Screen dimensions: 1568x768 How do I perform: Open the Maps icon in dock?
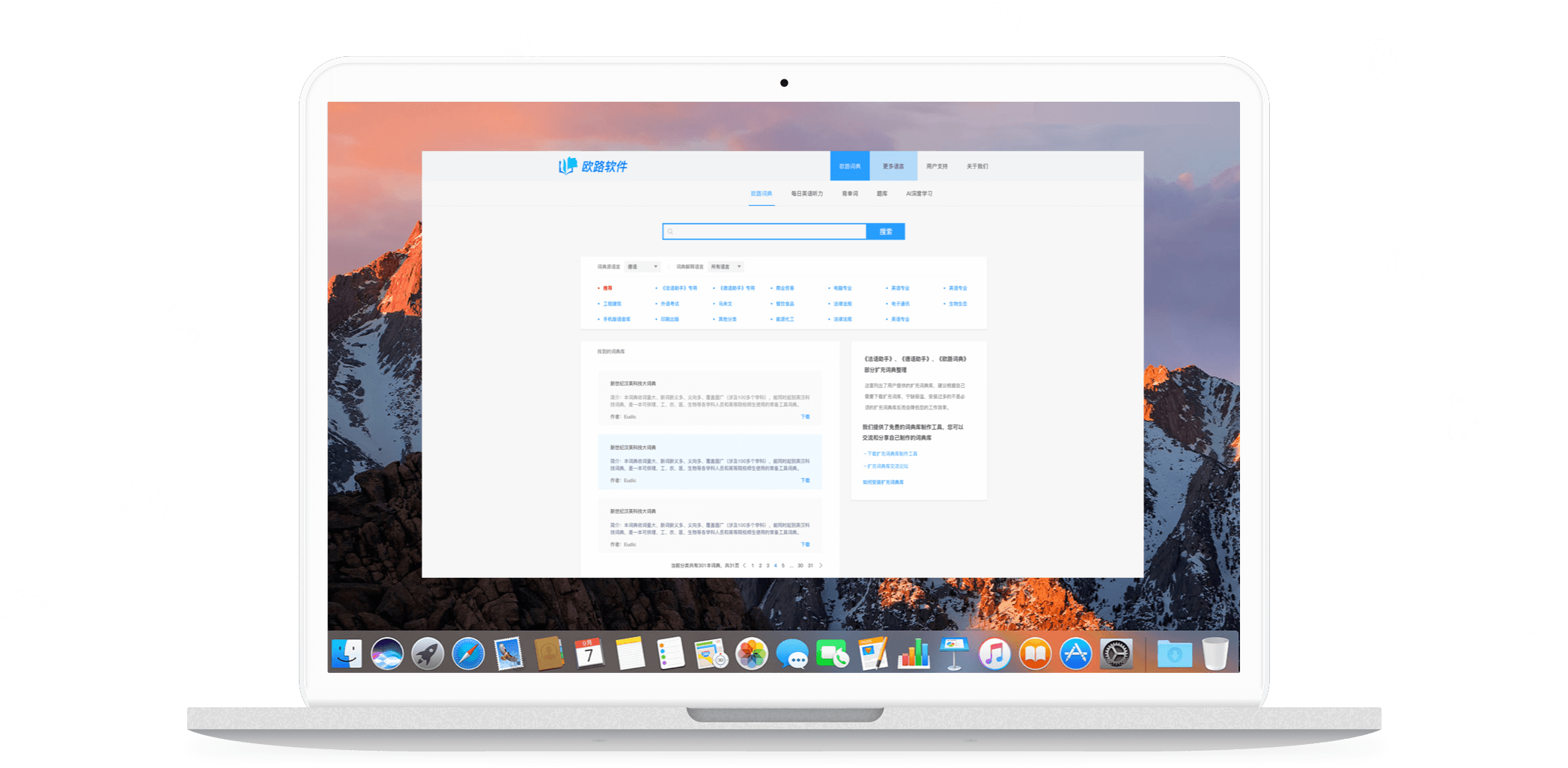[x=711, y=653]
